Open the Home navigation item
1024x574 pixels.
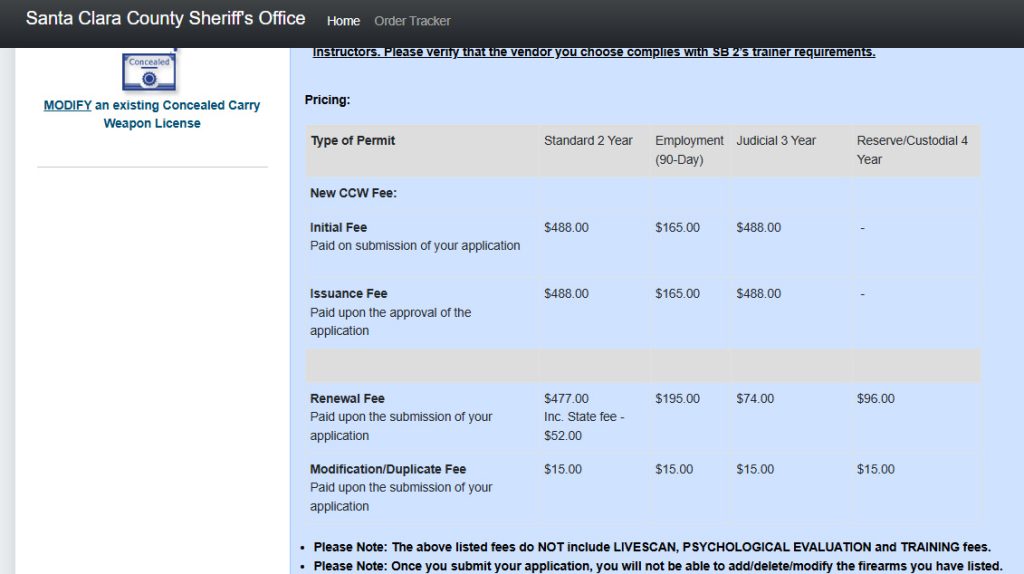(x=343, y=21)
